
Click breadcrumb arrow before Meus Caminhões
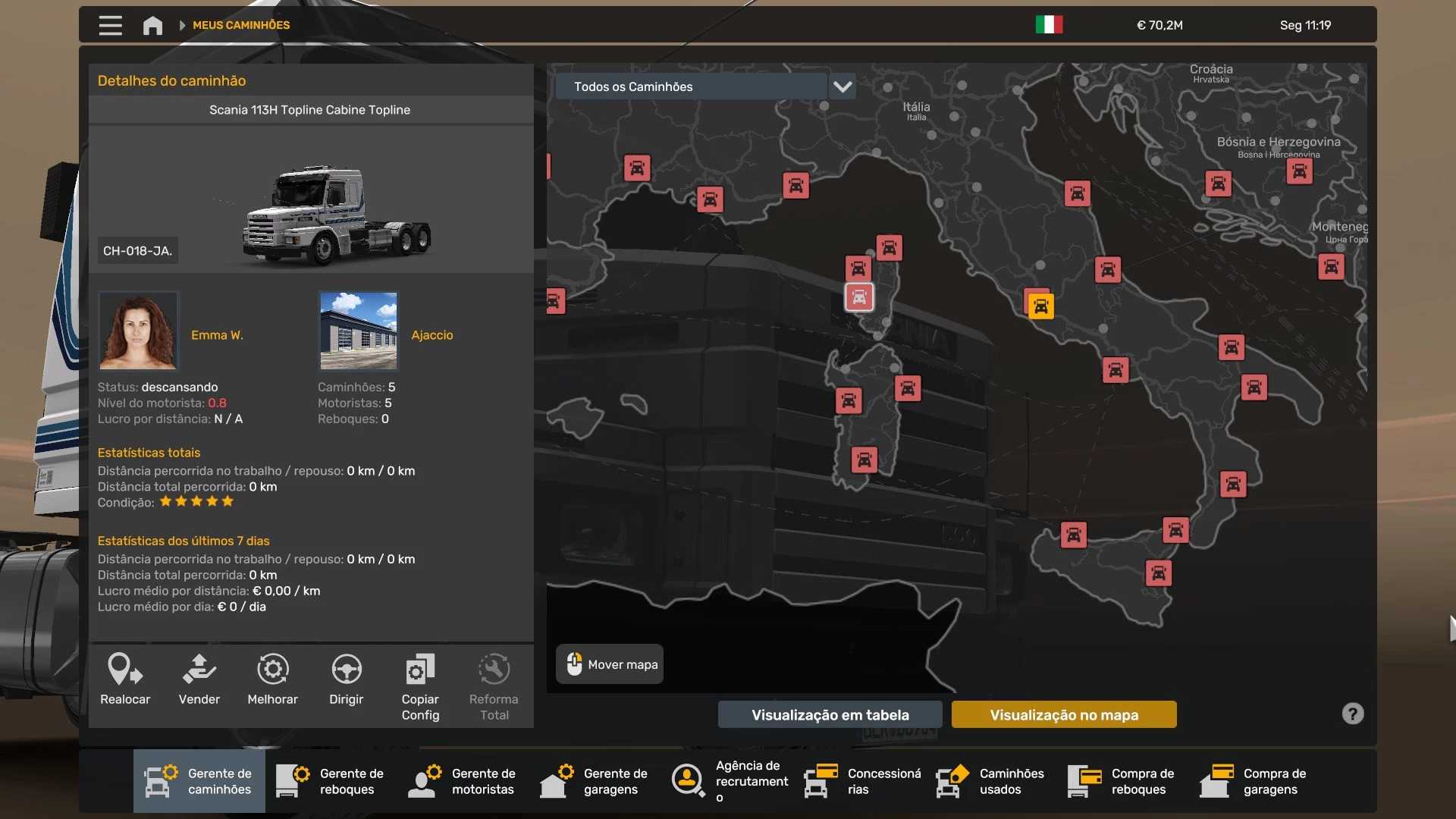pos(182,25)
